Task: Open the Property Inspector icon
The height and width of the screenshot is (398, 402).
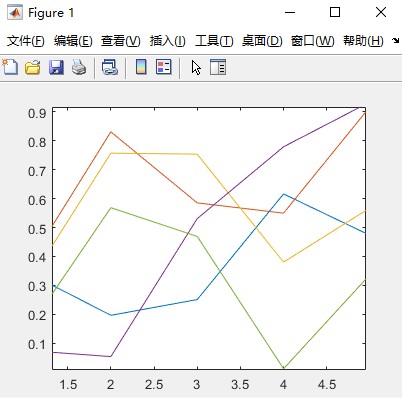Action: (218, 67)
